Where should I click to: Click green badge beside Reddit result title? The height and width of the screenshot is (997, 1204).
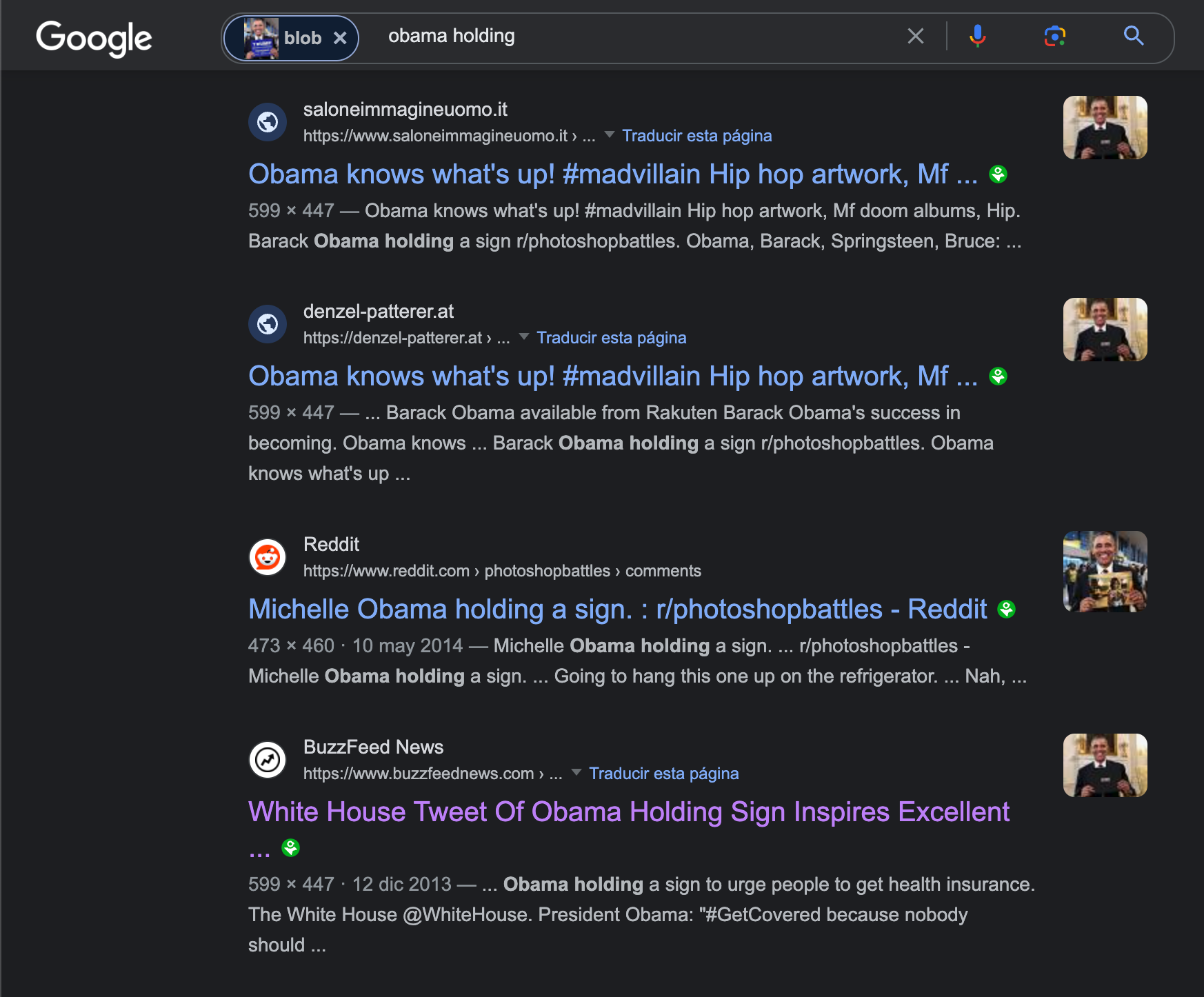(1007, 610)
